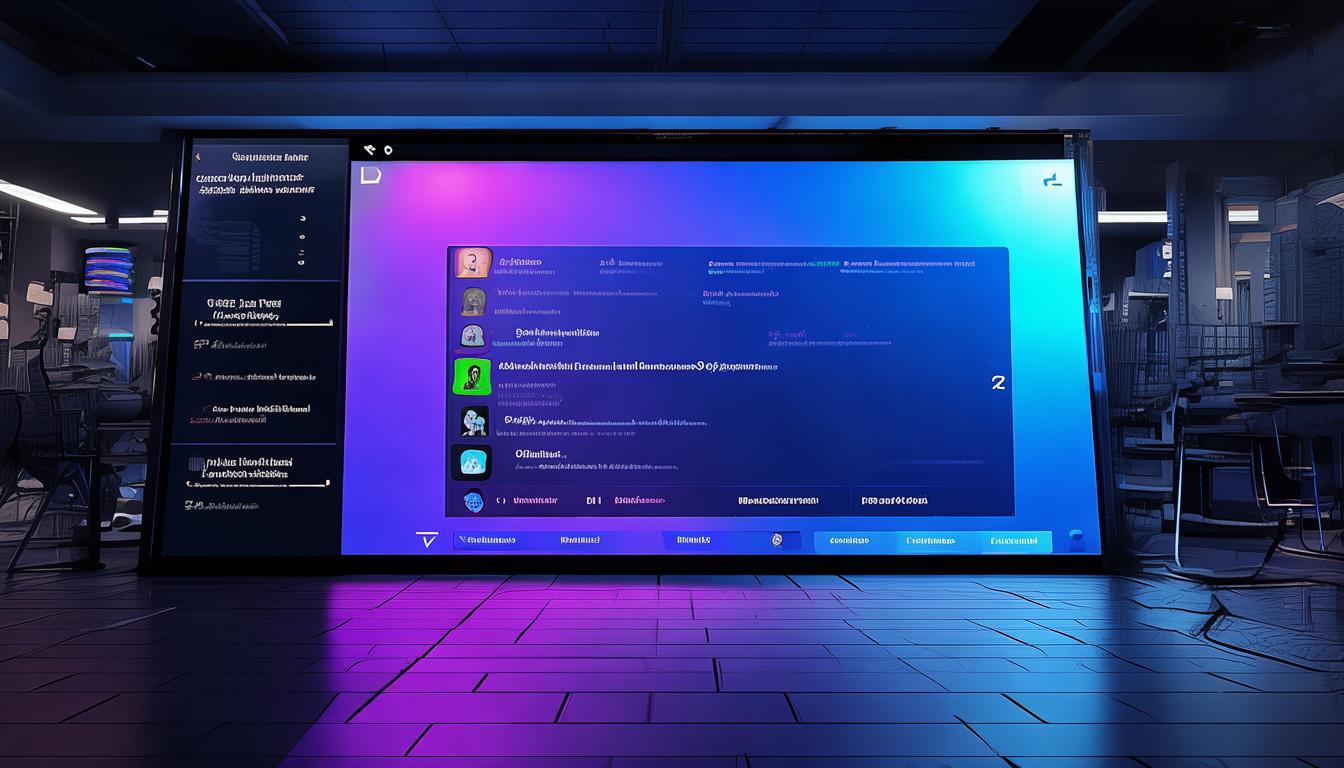
Task: Open the cyan avatar entry in the sixth row
Action: pyautogui.click(x=473, y=461)
